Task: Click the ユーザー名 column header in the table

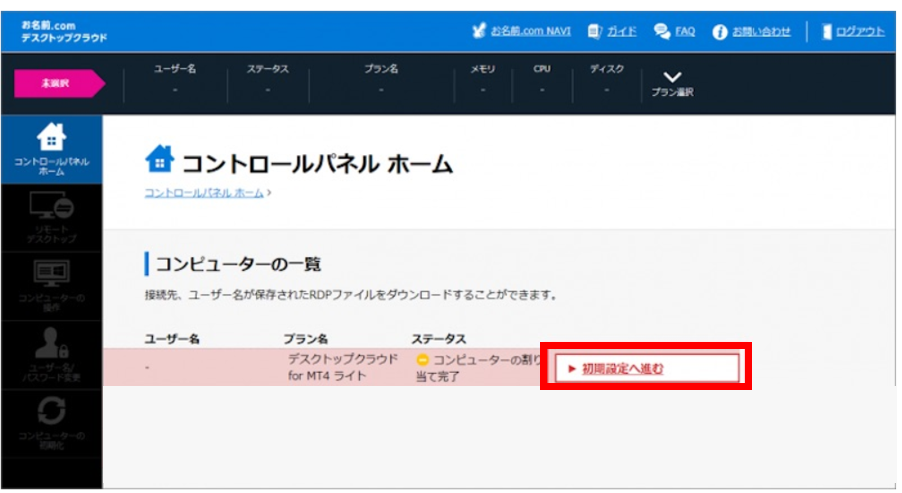Action: 172,339
